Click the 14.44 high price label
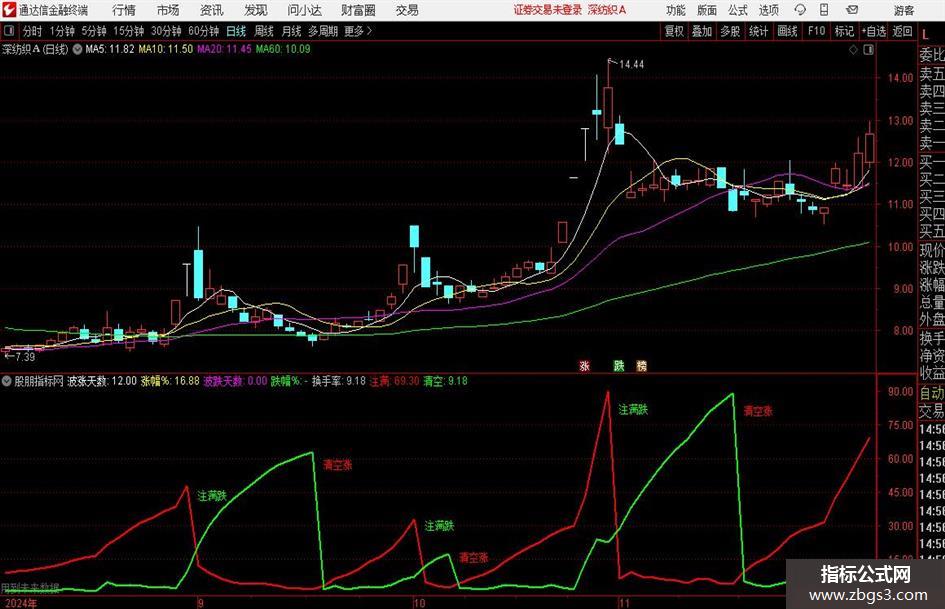945x609 pixels. [x=632, y=65]
